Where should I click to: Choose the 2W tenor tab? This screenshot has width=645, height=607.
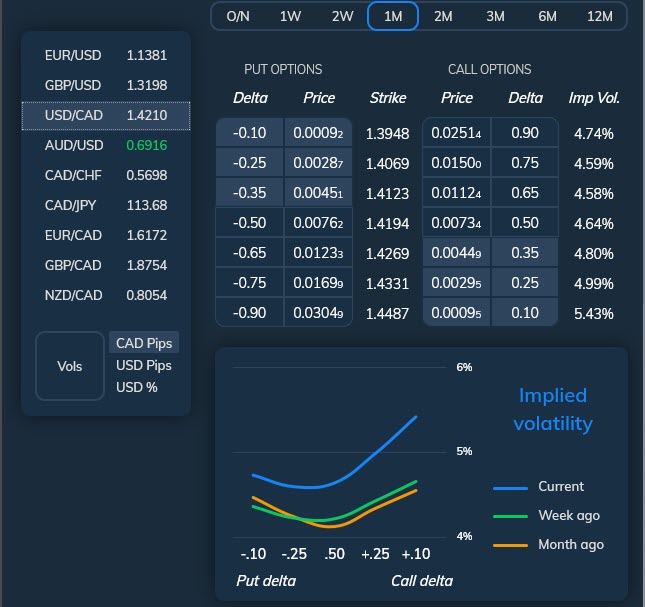click(342, 16)
